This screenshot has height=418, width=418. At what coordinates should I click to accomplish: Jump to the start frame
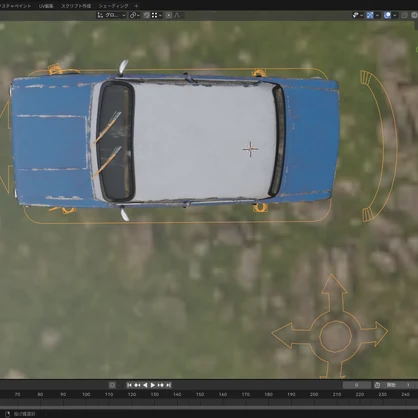point(129,385)
